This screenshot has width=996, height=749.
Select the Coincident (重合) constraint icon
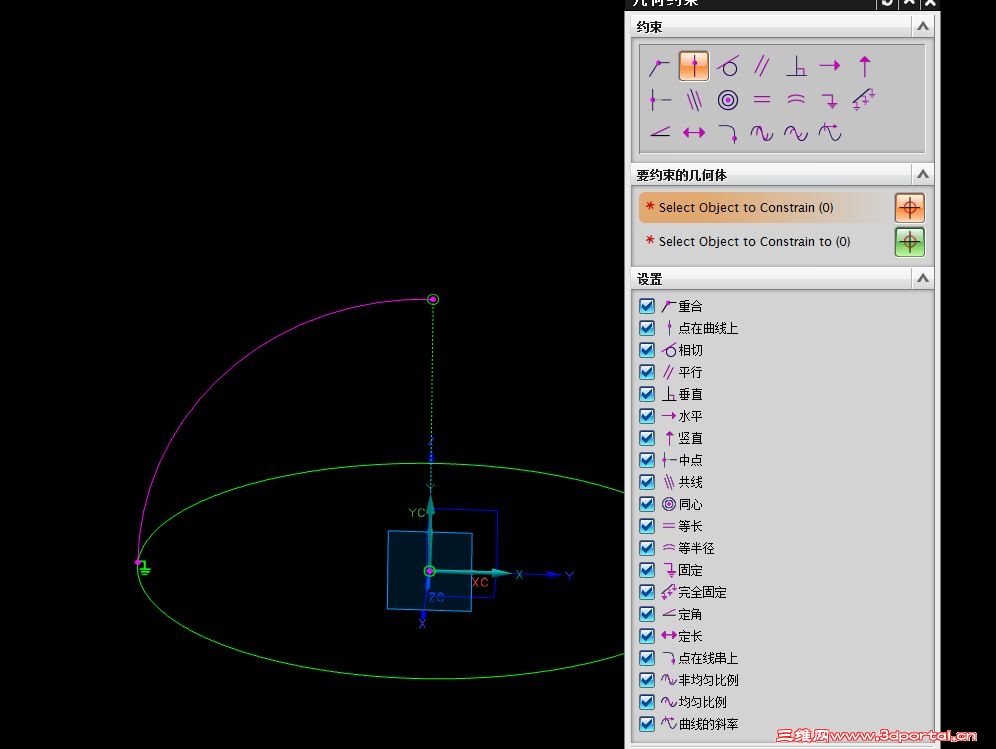[x=659, y=66]
